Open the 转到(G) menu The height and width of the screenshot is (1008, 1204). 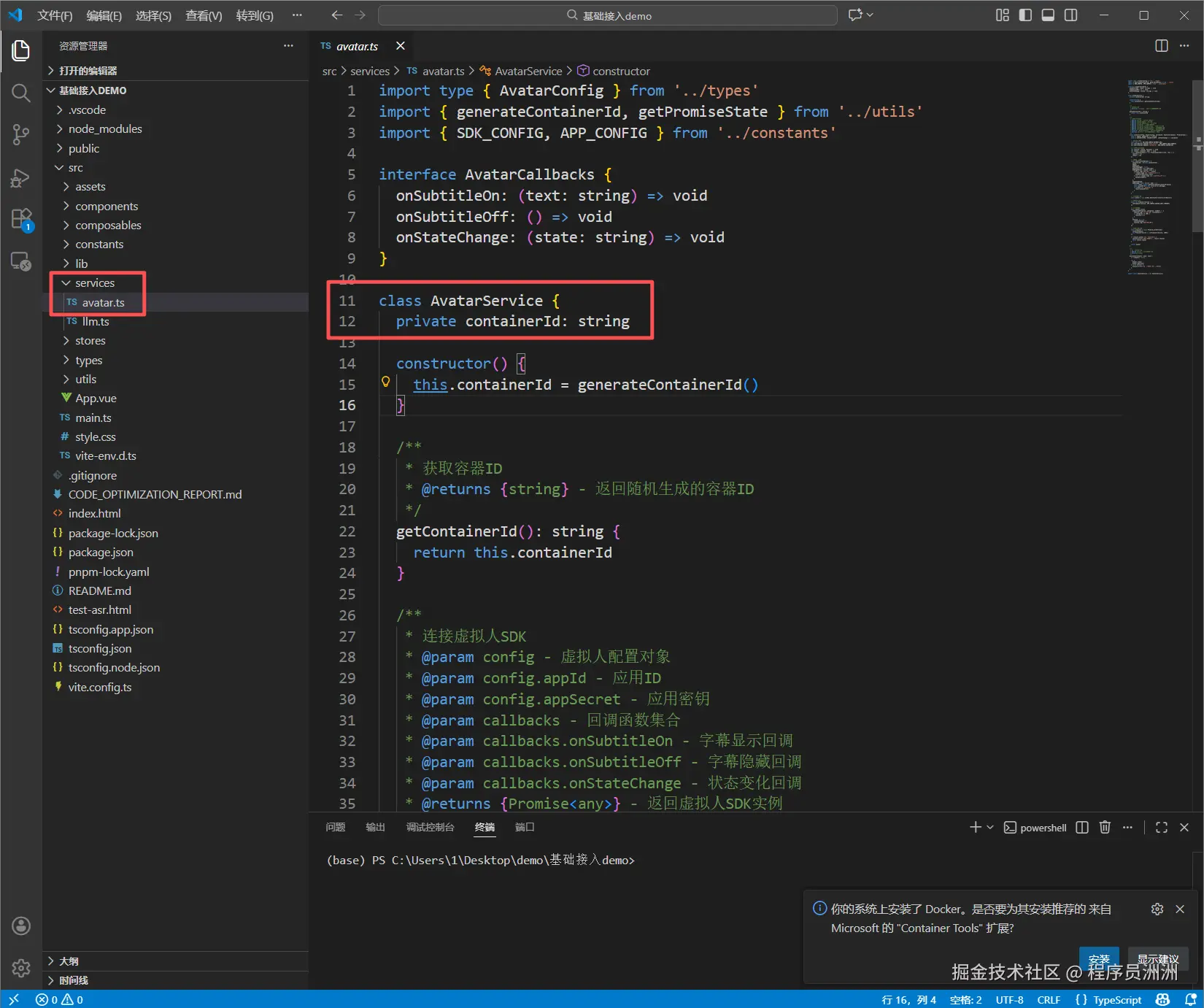tap(255, 15)
